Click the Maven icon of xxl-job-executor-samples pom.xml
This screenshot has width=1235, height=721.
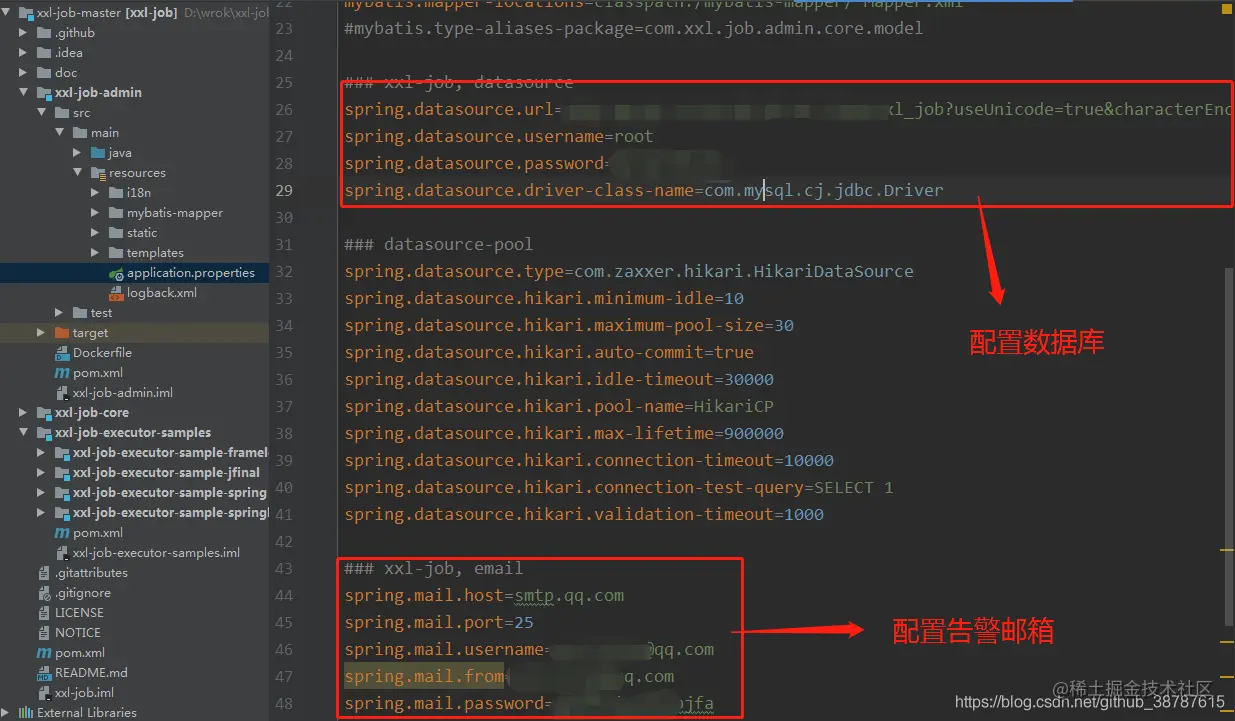62,533
